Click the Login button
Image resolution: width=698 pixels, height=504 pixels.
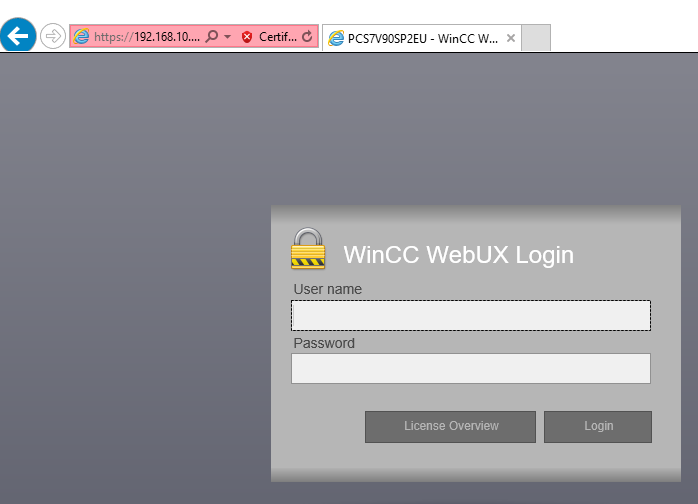point(598,427)
